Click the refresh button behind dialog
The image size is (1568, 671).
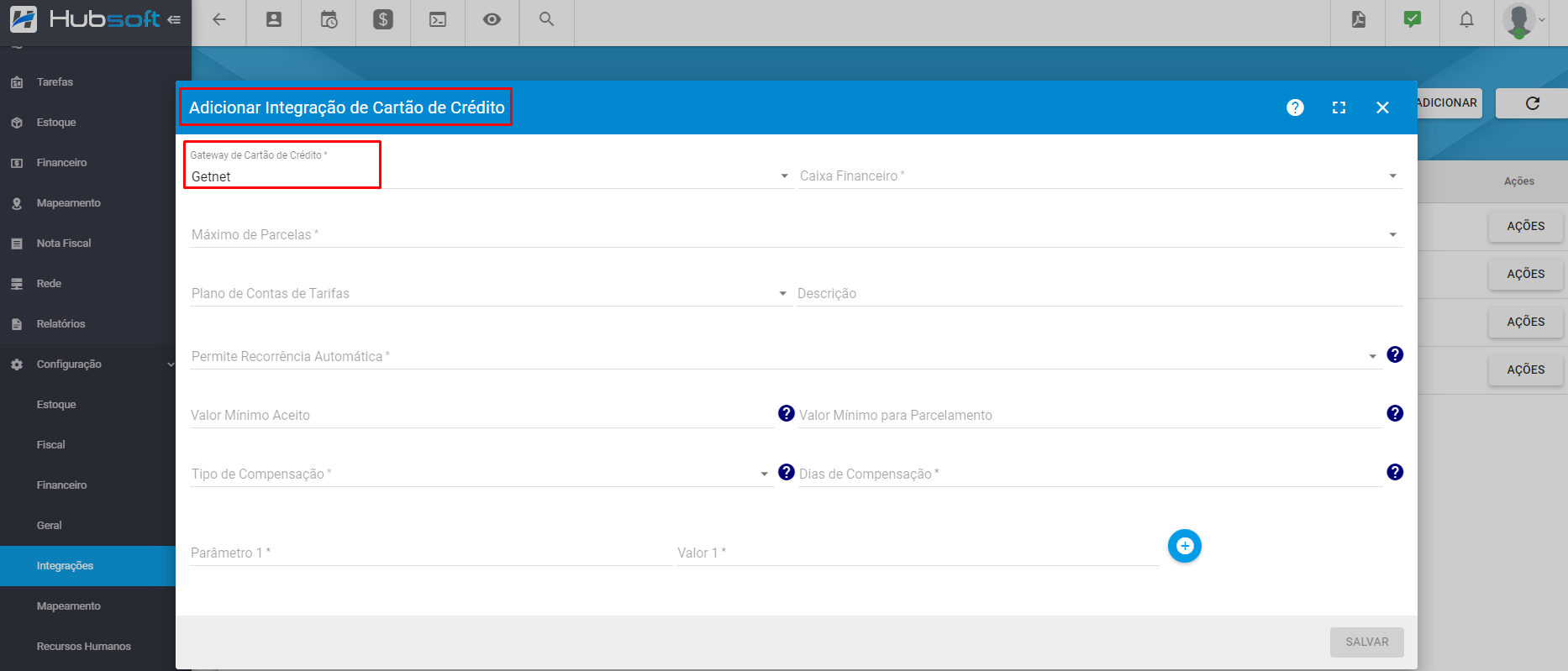[x=1533, y=103]
